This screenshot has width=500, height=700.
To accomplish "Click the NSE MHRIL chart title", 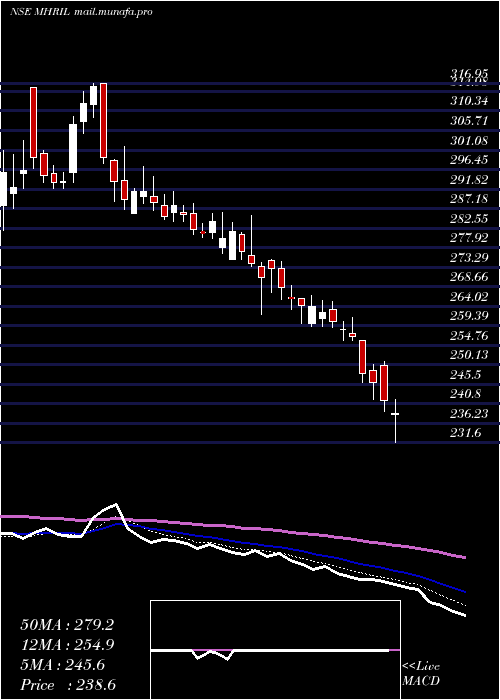I will click(x=40, y=12).
